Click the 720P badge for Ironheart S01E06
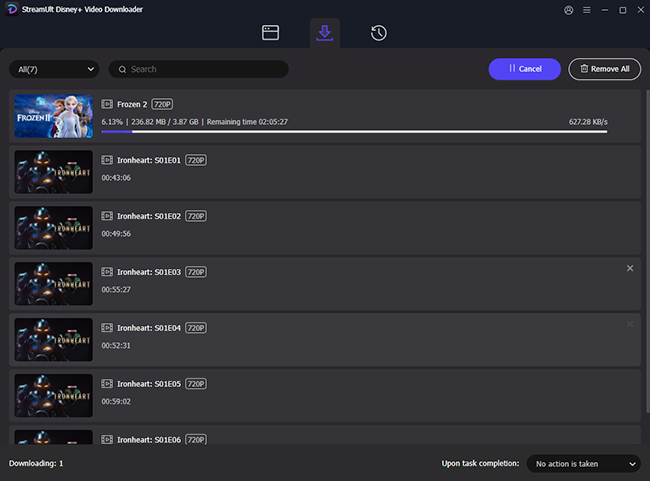This screenshot has width=650, height=481. pyautogui.click(x=196, y=440)
